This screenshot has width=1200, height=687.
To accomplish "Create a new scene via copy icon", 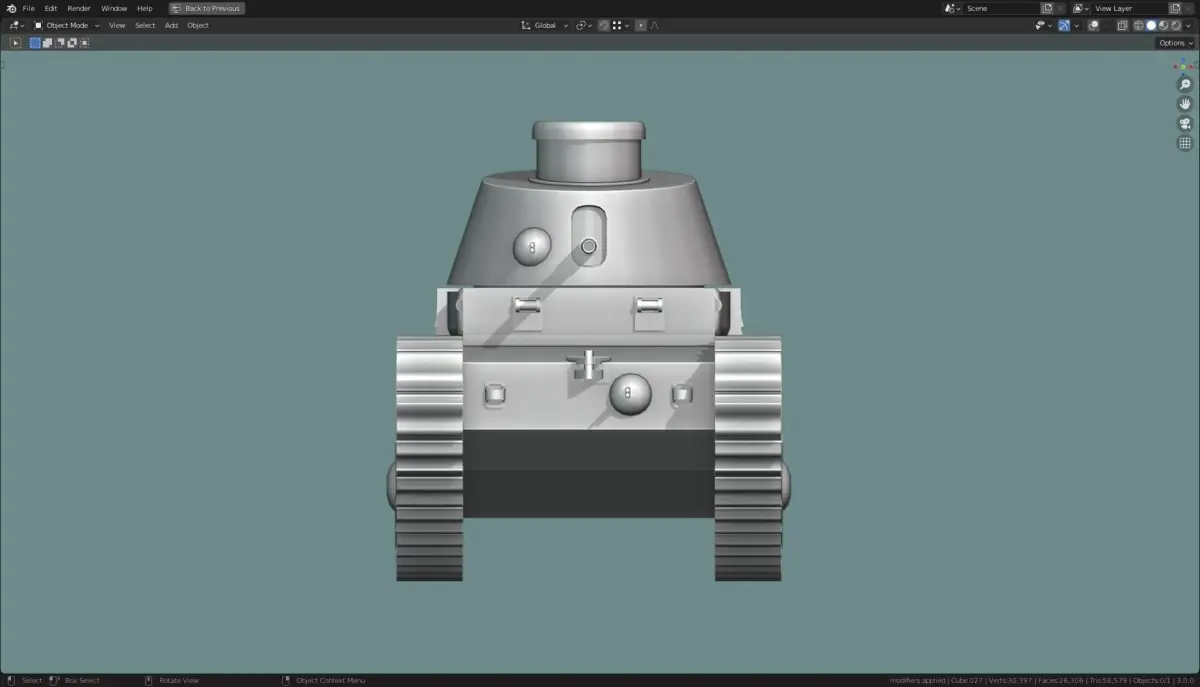I will point(1047,8).
